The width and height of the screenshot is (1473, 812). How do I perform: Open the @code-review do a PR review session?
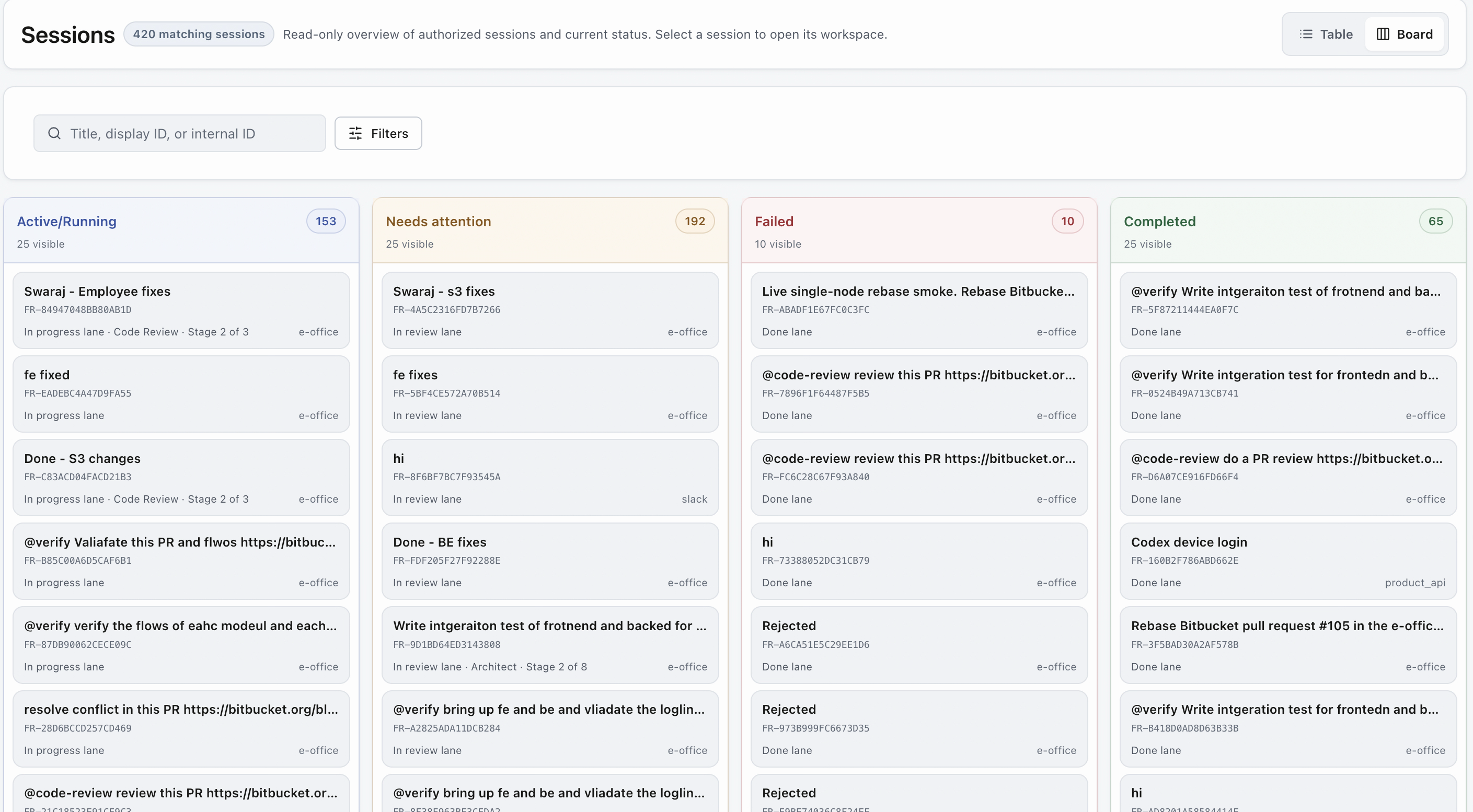pos(1288,478)
